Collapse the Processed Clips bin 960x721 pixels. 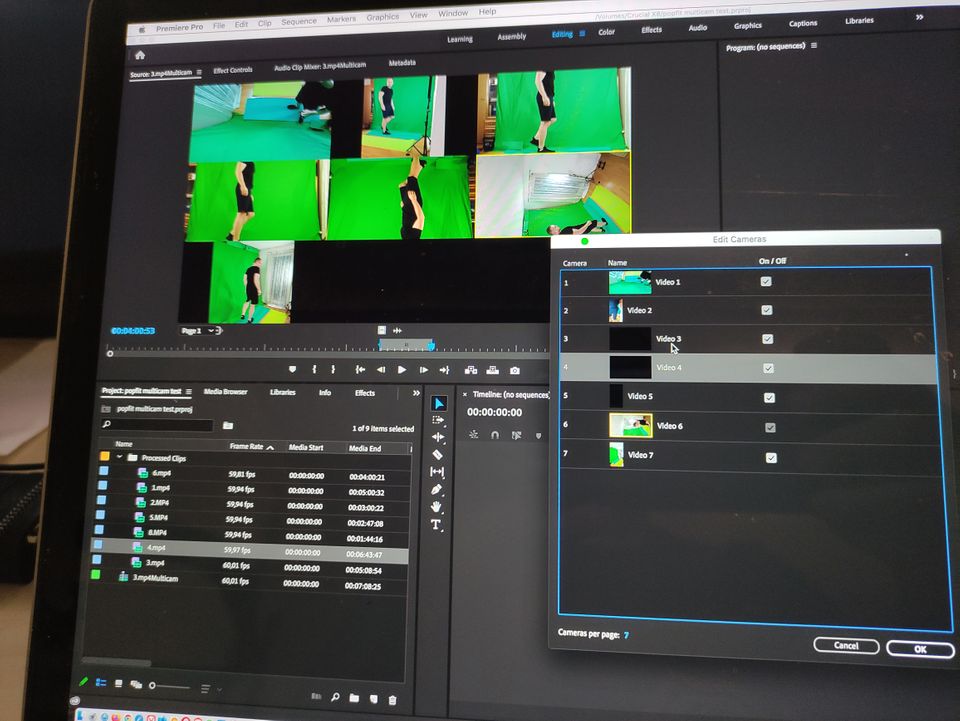[120, 458]
